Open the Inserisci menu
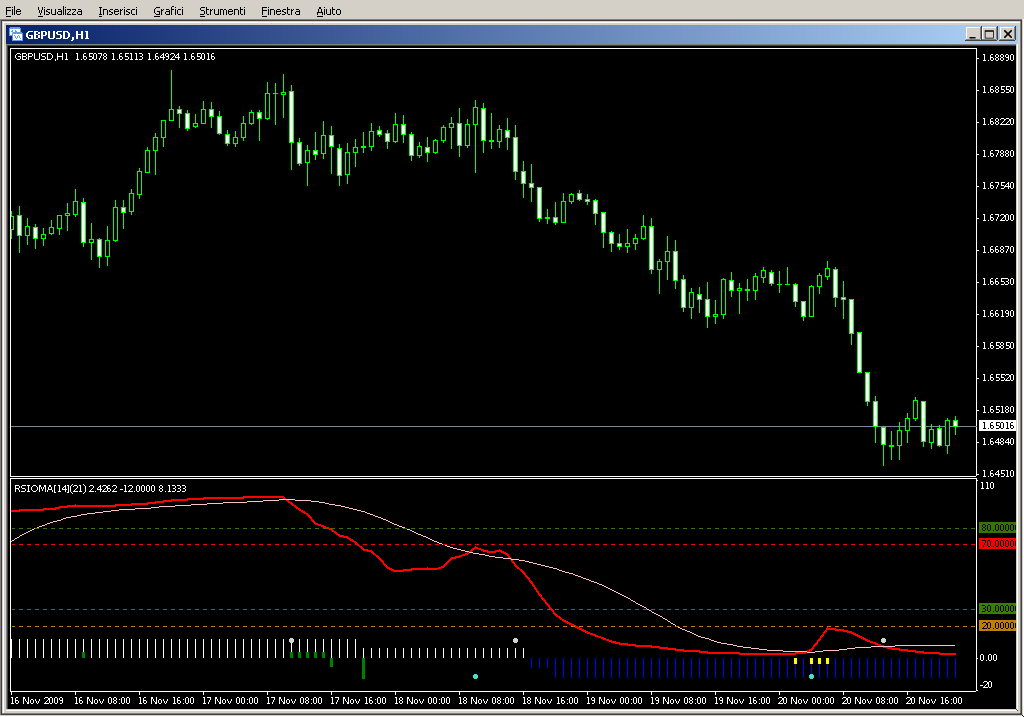The width and height of the screenshot is (1024, 717). 118,11
